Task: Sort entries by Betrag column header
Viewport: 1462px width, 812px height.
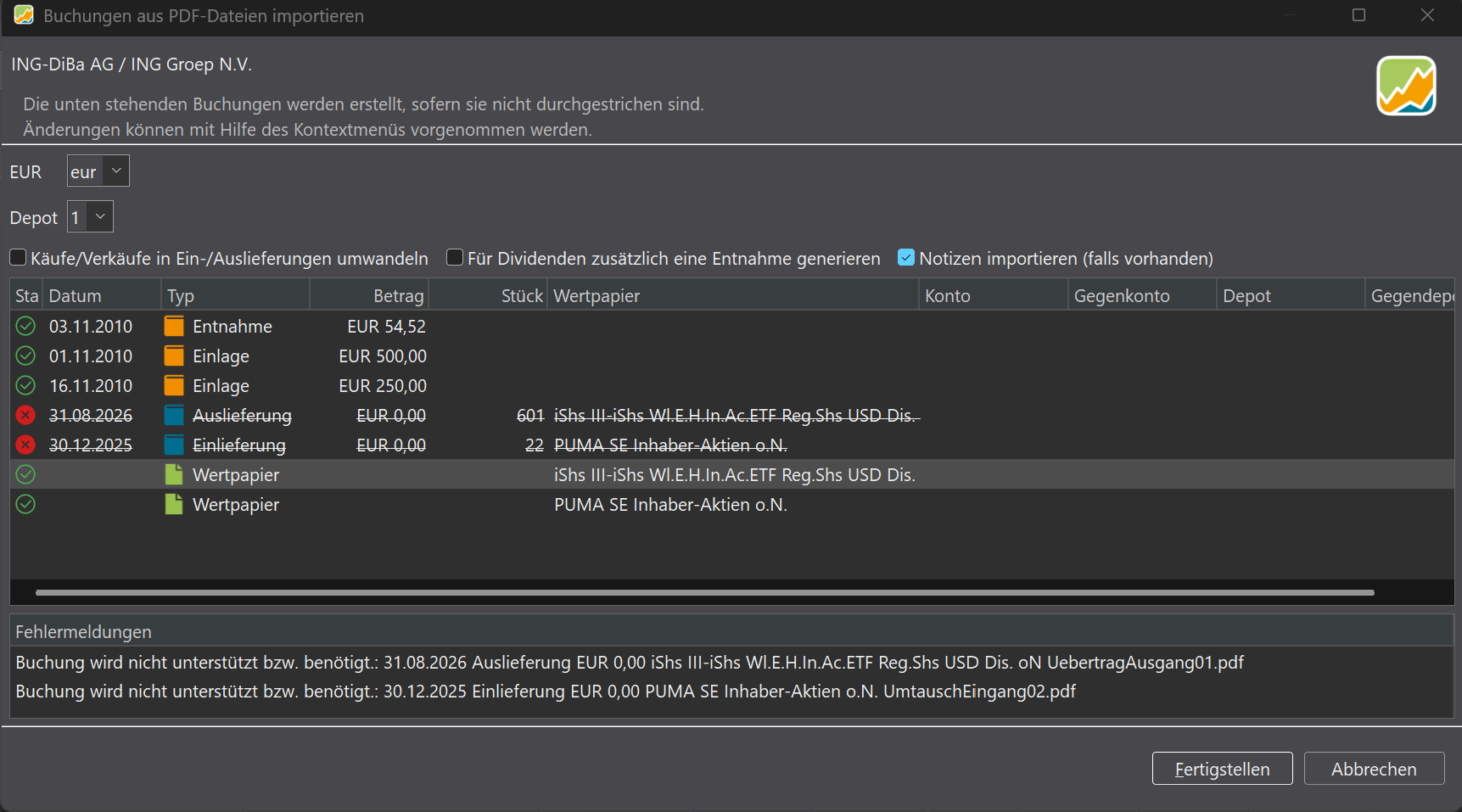Action: 369,295
